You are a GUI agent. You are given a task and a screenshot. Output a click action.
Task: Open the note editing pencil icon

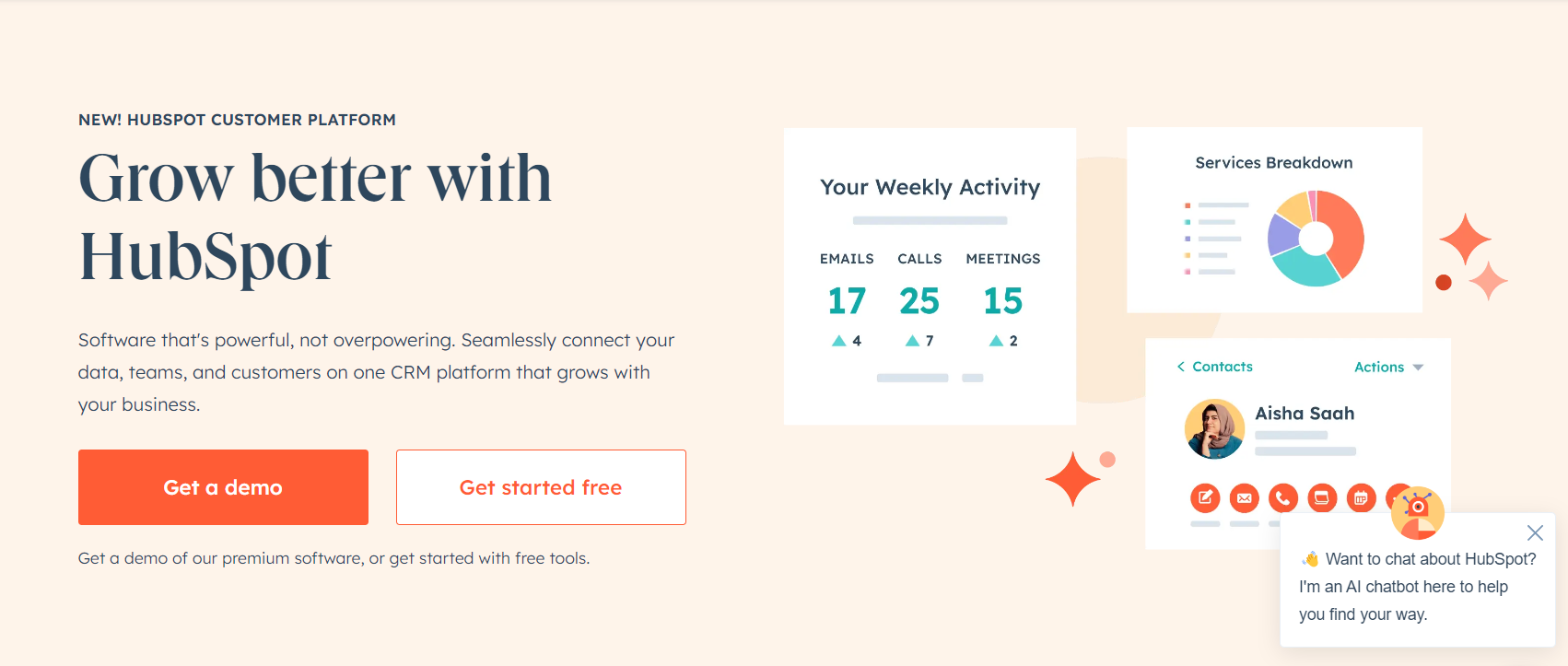tap(1205, 497)
